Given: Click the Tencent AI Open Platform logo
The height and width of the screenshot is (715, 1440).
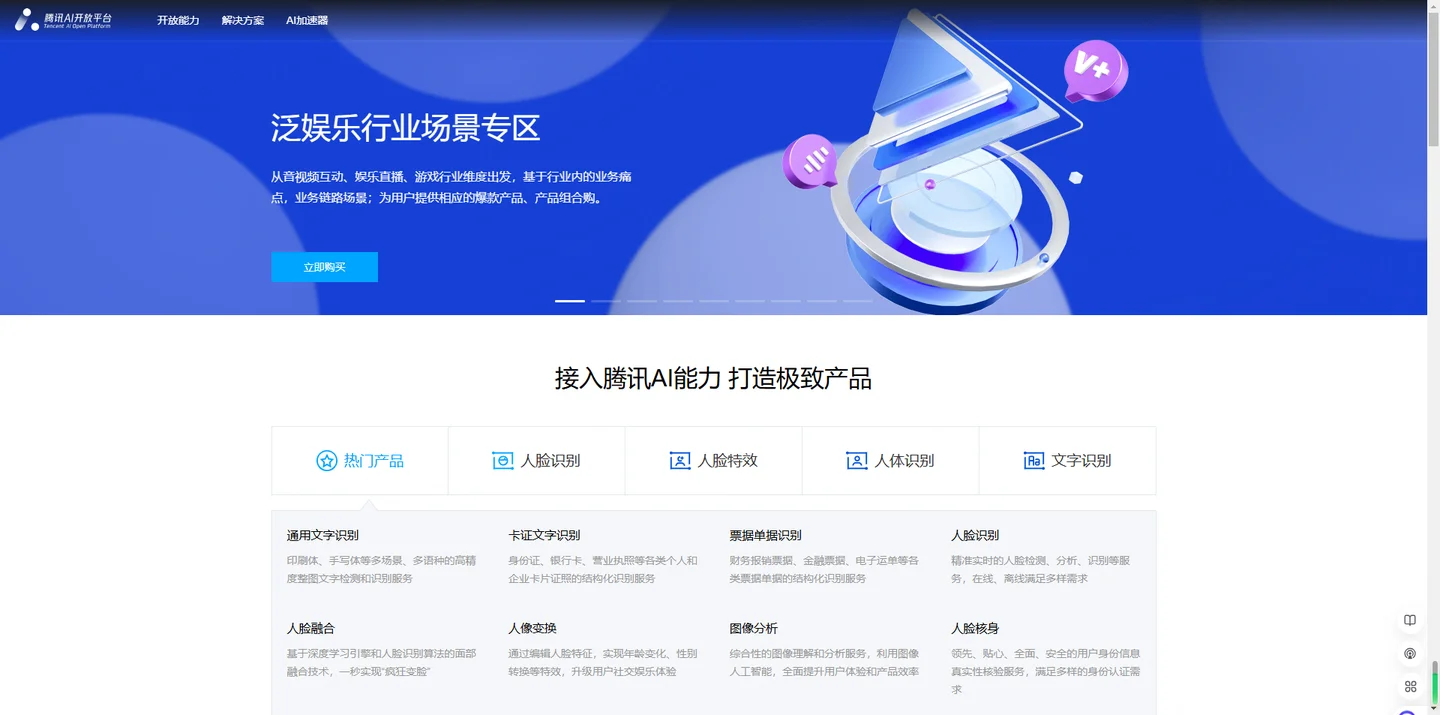Looking at the screenshot, I should [x=63, y=20].
